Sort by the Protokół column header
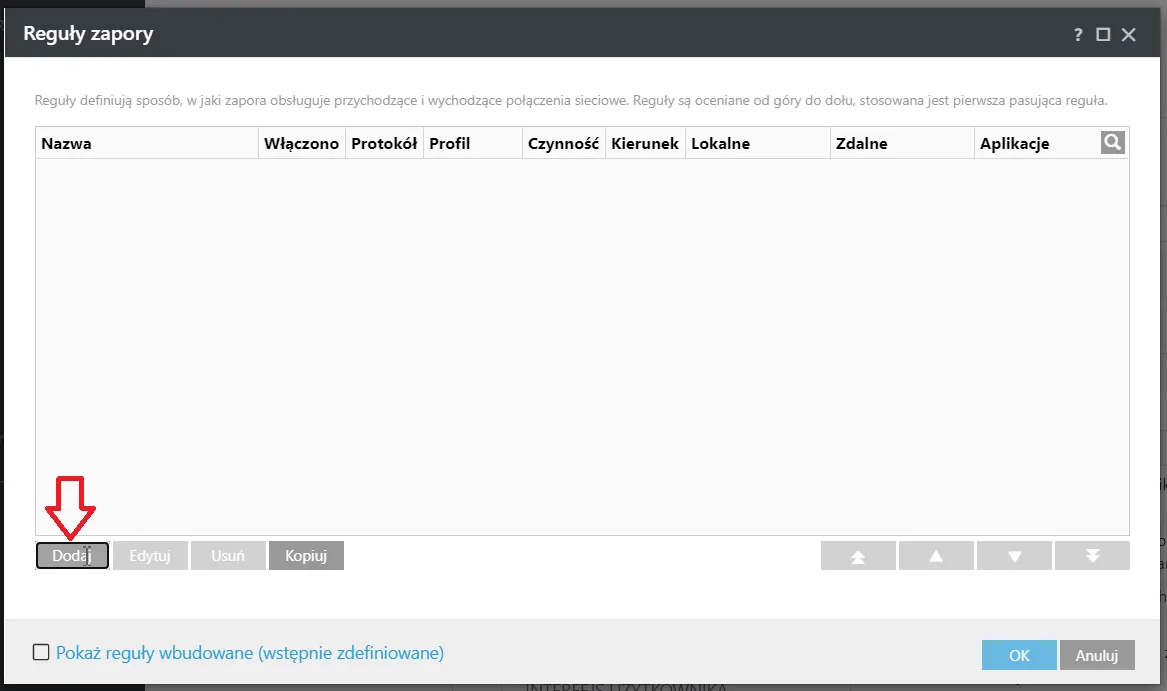 384,143
